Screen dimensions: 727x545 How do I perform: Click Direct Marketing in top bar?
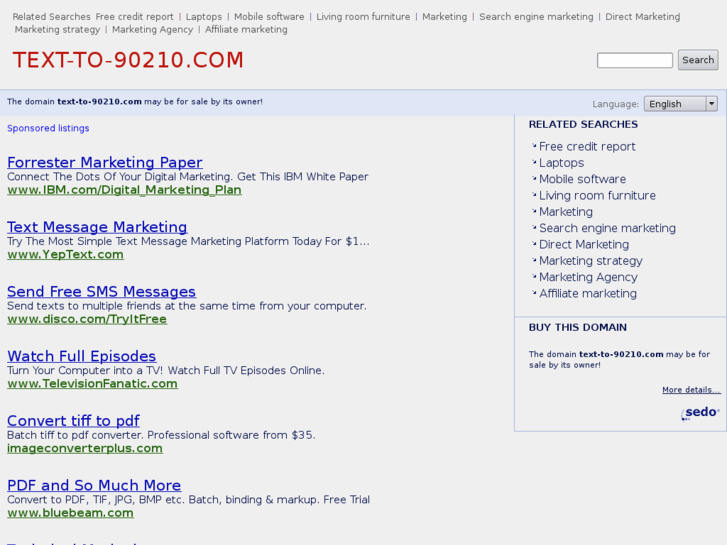tap(643, 17)
